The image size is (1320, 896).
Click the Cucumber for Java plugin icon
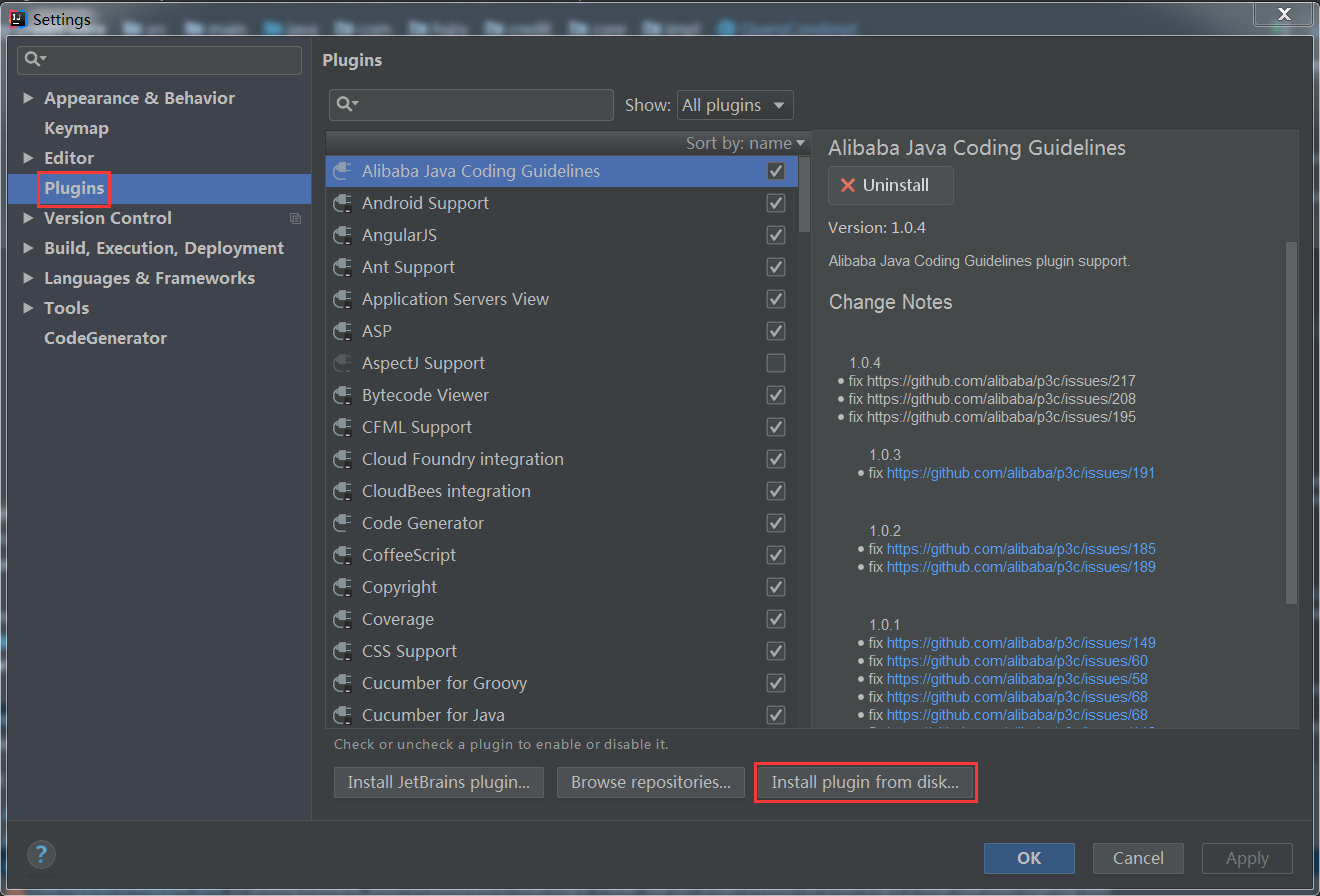pos(342,715)
